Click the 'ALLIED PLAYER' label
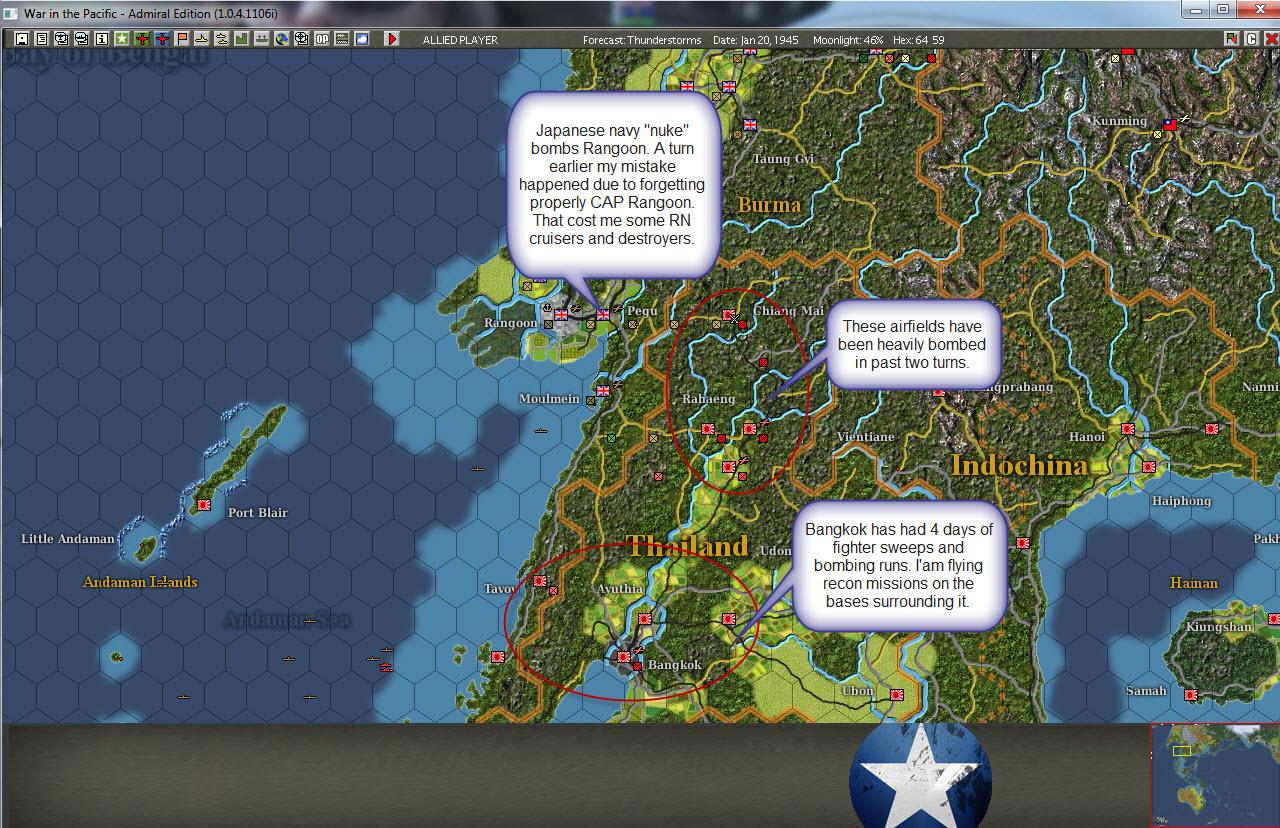 tap(460, 40)
